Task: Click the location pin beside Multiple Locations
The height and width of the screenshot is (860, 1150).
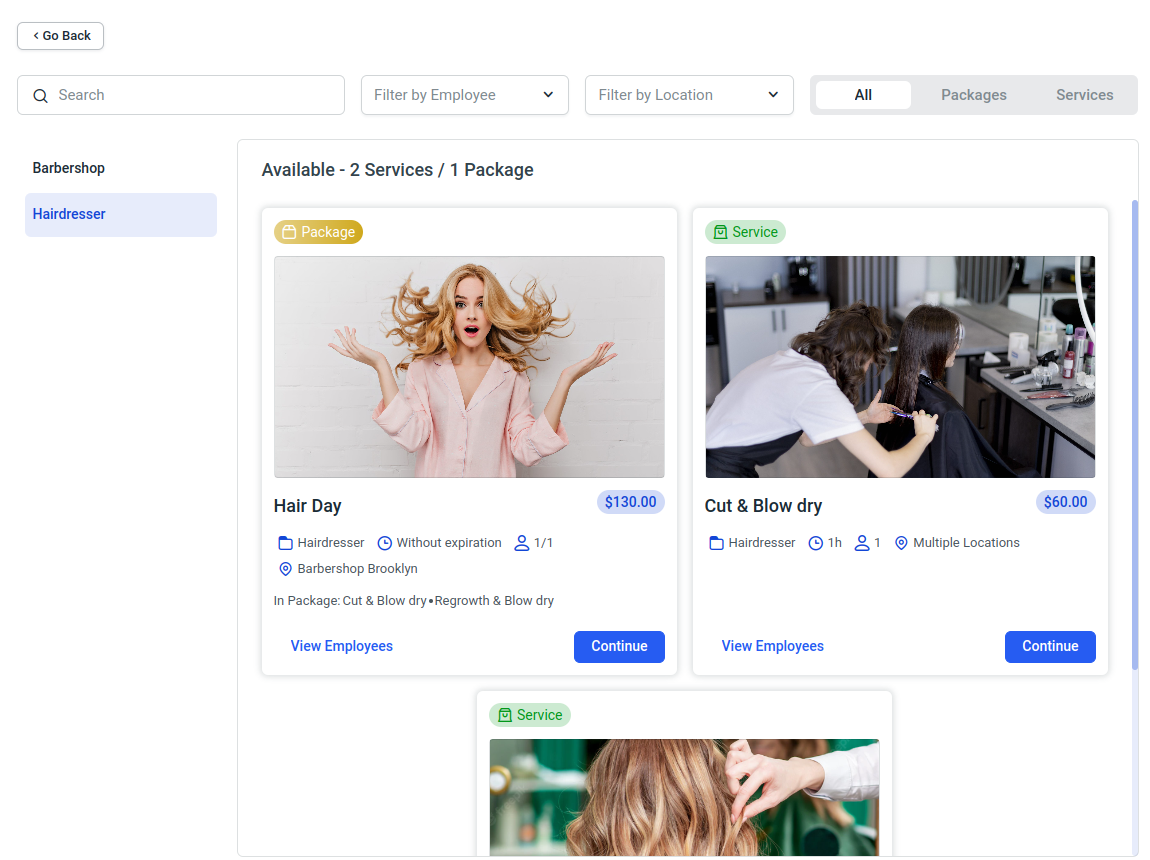Action: pos(901,543)
